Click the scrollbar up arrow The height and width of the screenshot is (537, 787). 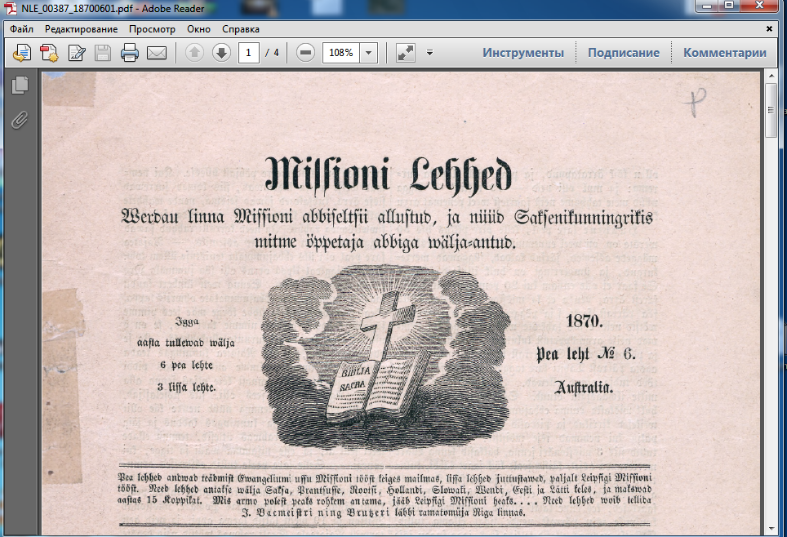click(x=771, y=76)
